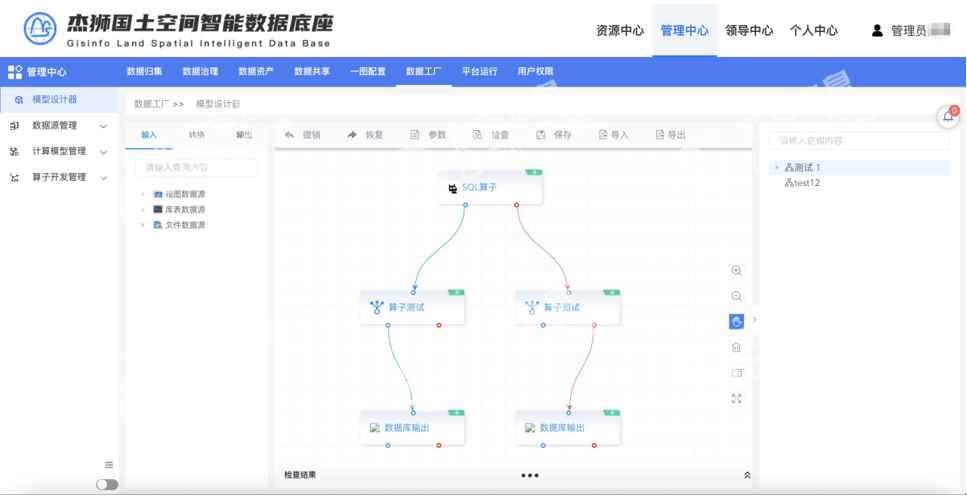Click the three dots on 检查结果 bar
The width and height of the screenshot is (967, 498).
pos(530,475)
